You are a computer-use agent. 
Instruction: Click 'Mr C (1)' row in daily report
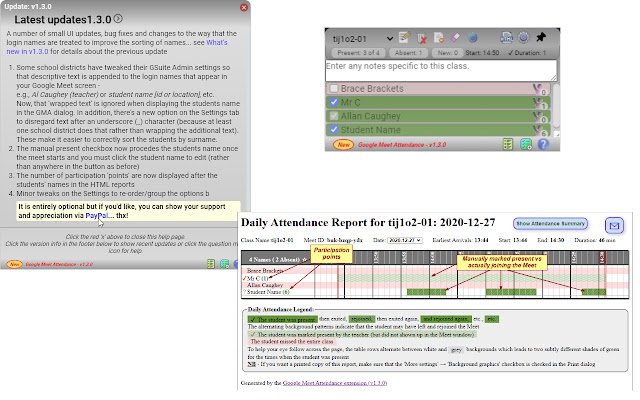[x=257, y=278]
